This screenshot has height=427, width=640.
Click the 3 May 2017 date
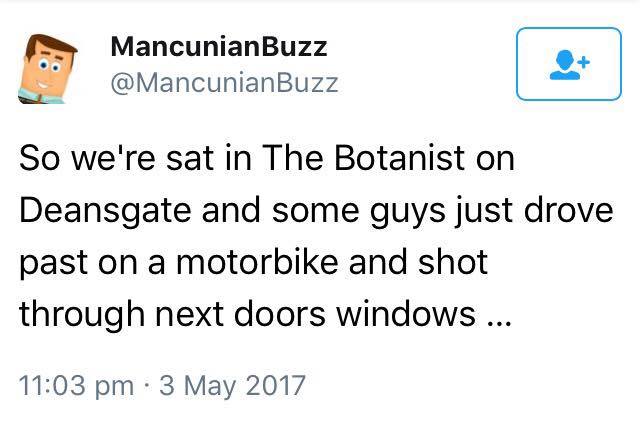(x=232, y=385)
